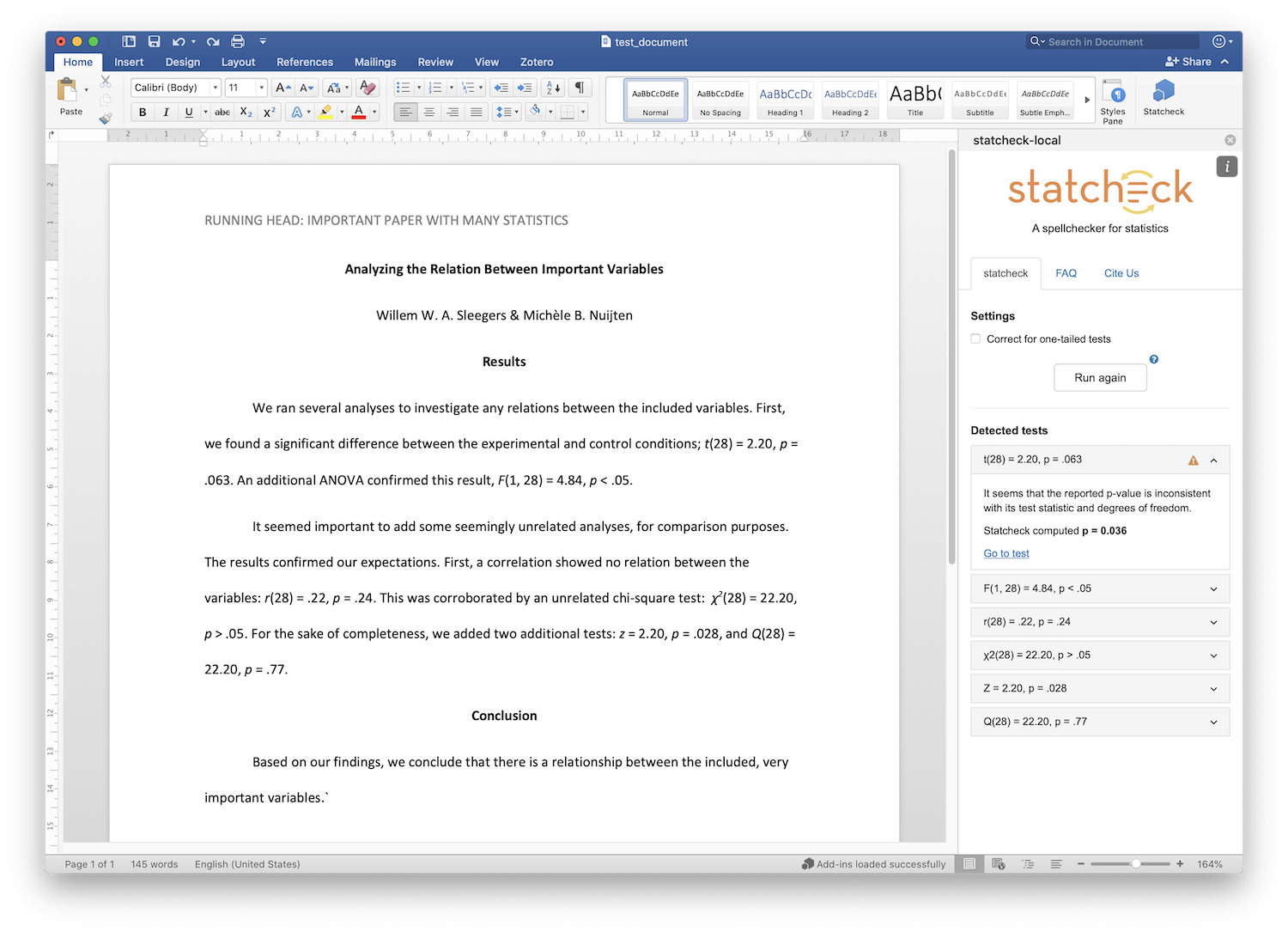Click the Format Painter brush icon
Screen dimensions: 1288x933
point(105,119)
